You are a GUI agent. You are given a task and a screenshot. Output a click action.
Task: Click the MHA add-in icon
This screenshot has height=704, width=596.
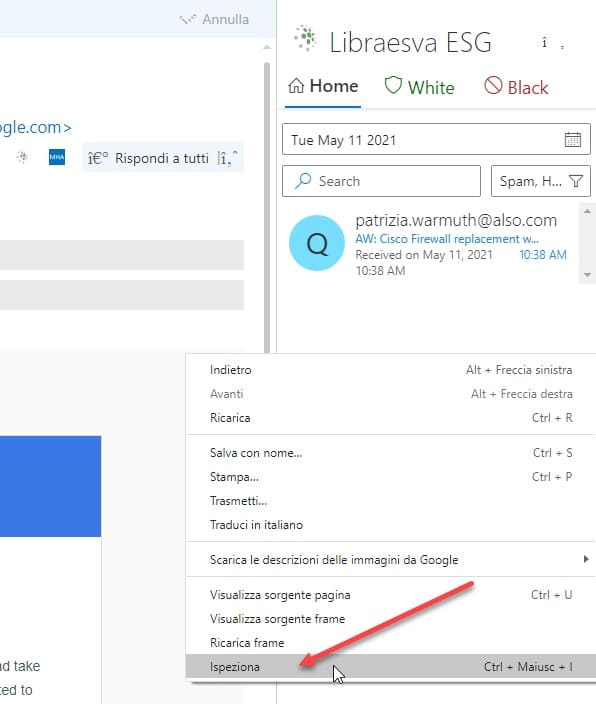pyautogui.click(x=57, y=158)
